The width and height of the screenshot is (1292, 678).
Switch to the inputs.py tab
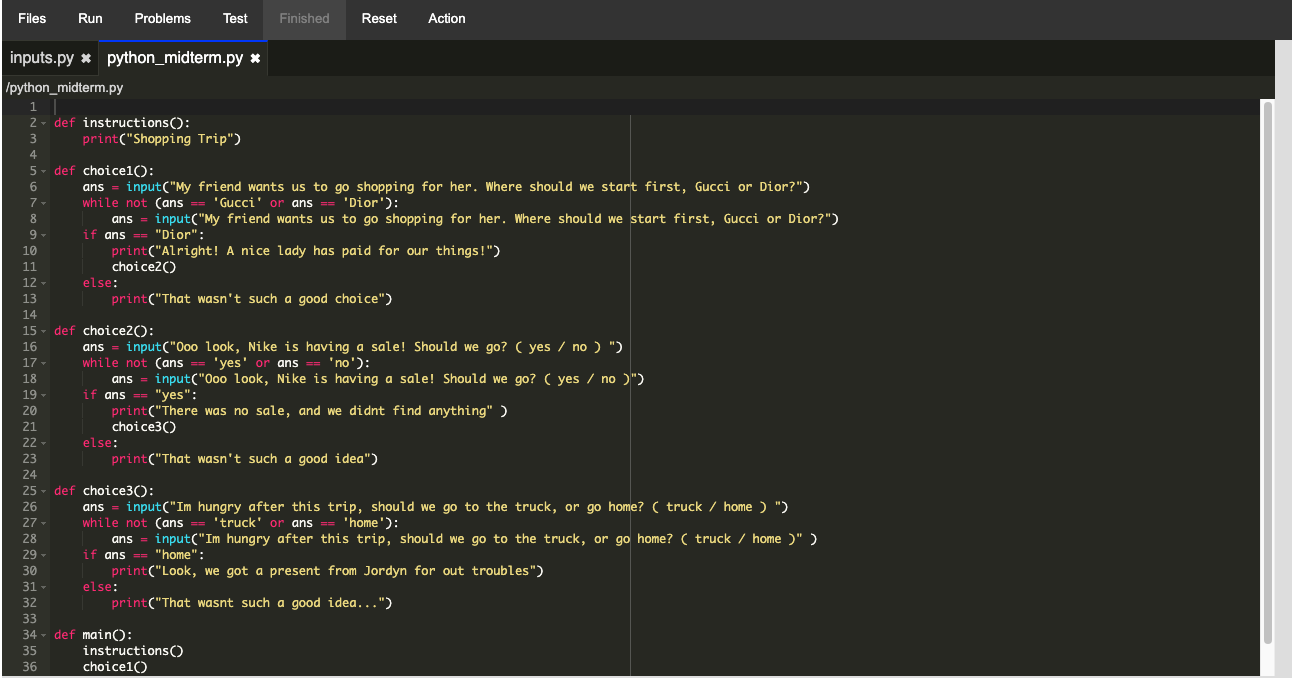click(42, 58)
